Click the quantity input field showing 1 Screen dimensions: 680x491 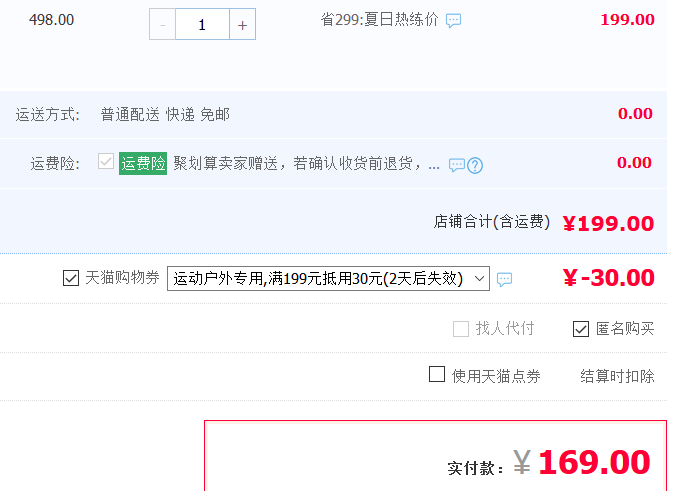coord(202,25)
